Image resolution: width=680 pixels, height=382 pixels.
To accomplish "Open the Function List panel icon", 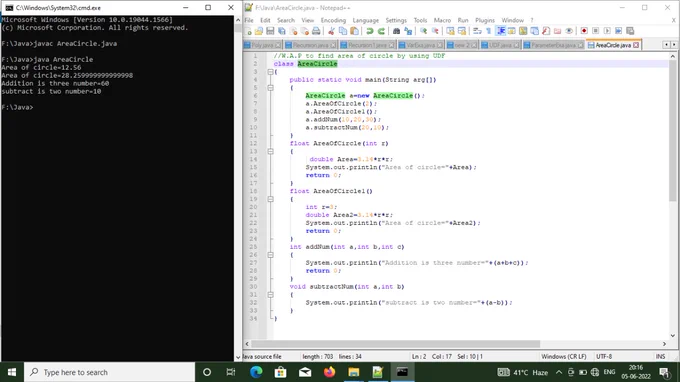I will pyautogui.click(x=546, y=31).
